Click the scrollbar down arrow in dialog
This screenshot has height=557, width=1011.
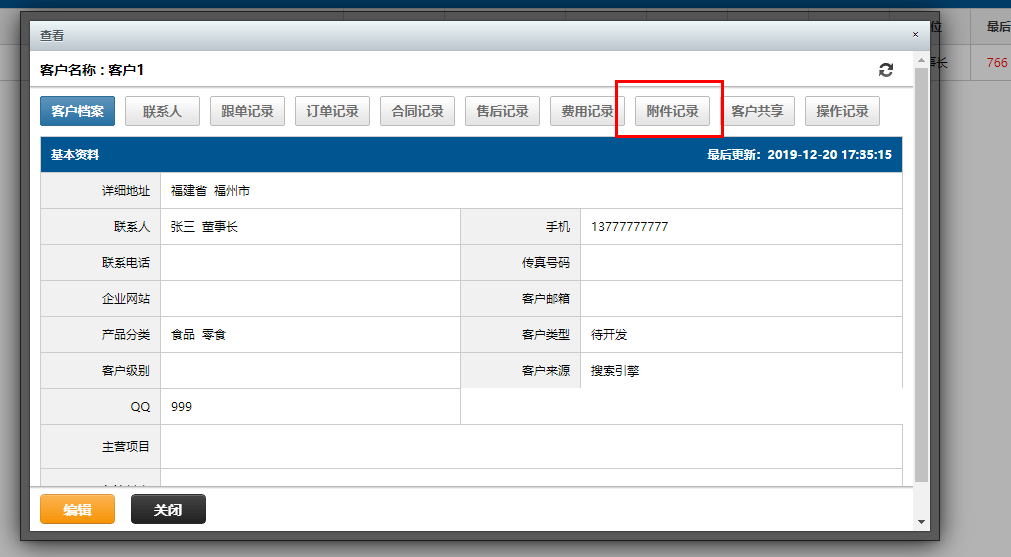click(x=921, y=522)
